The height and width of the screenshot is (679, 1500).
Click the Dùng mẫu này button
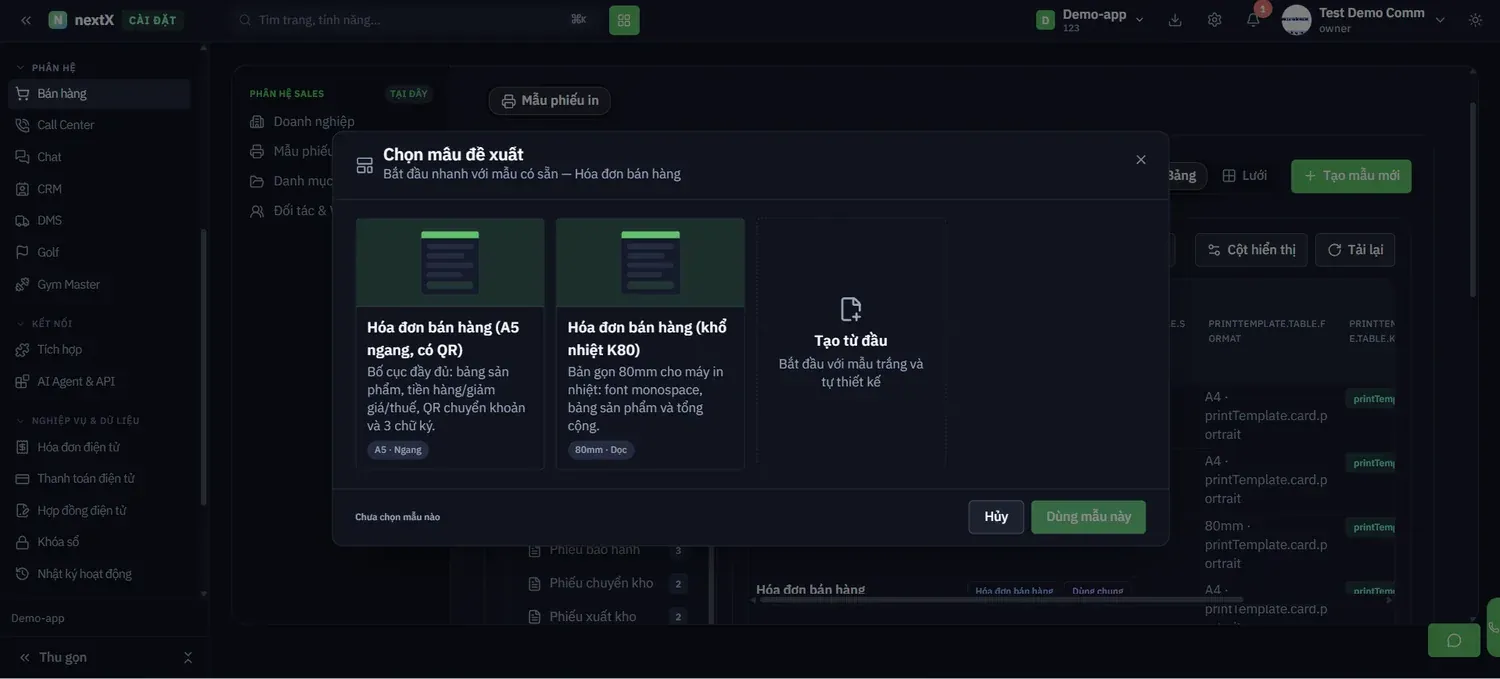(x=1088, y=517)
